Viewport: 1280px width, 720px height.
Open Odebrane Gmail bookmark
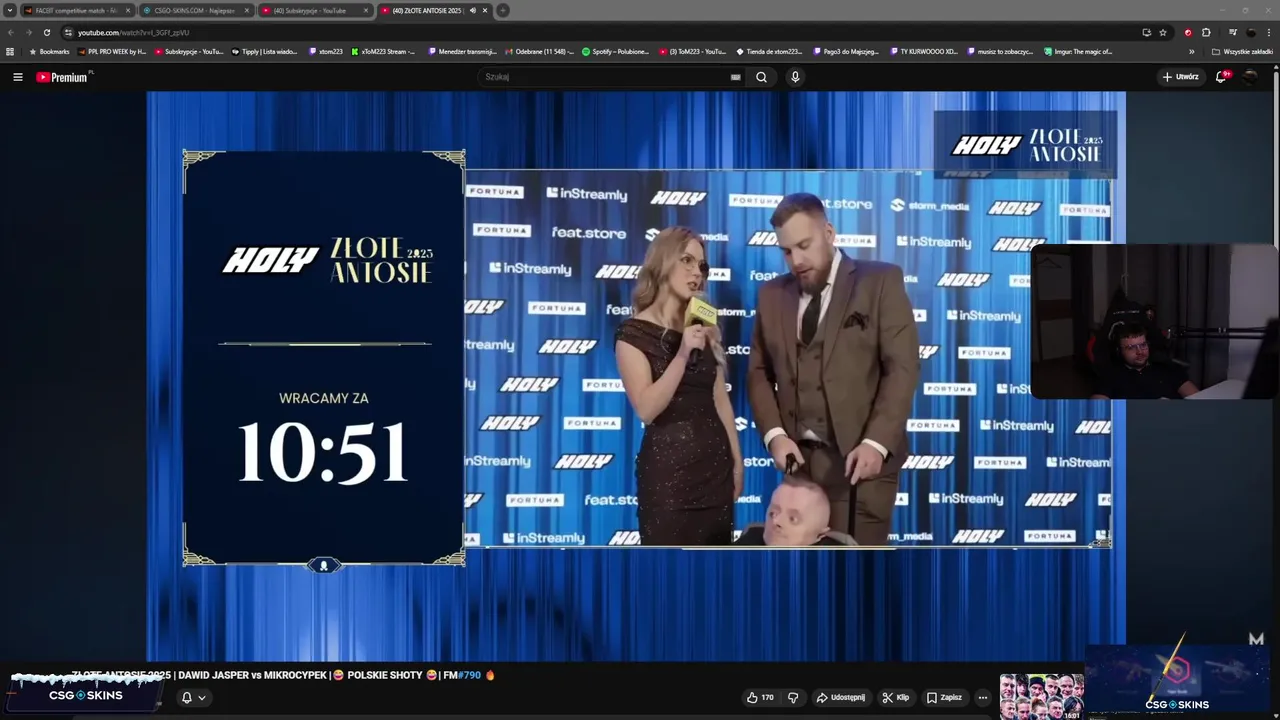(x=539, y=51)
